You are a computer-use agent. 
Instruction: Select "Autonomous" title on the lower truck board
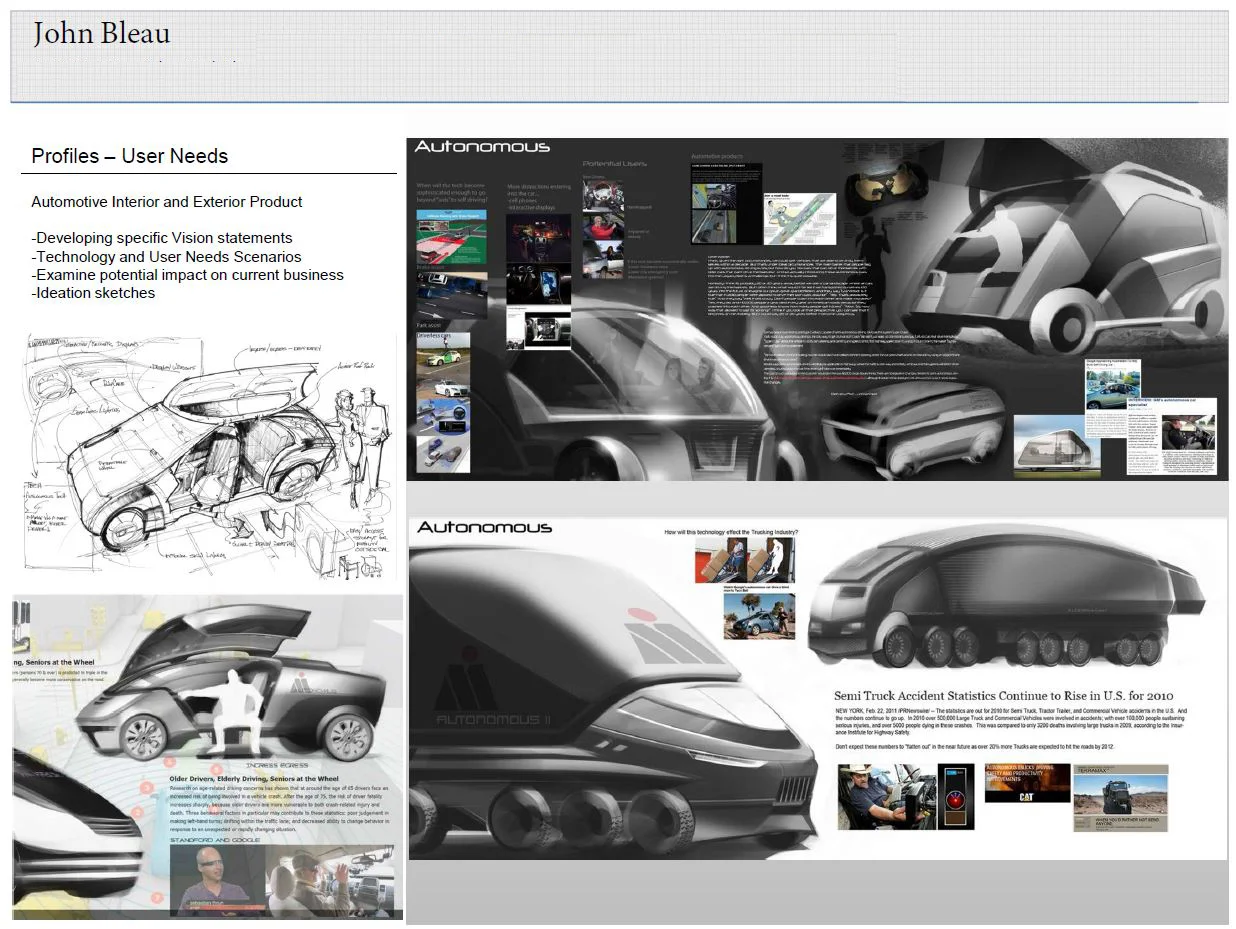(x=484, y=527)
